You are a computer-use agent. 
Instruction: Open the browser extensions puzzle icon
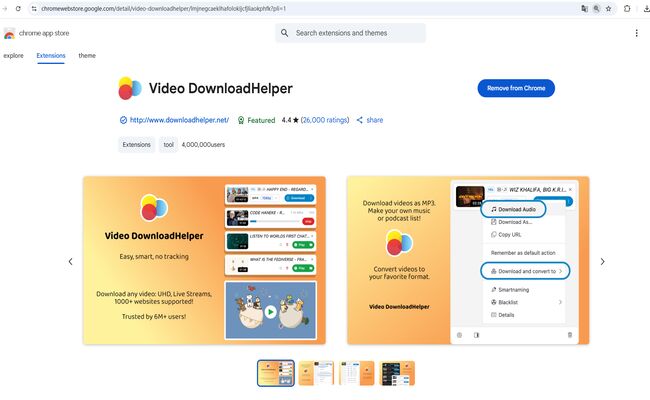627,8
